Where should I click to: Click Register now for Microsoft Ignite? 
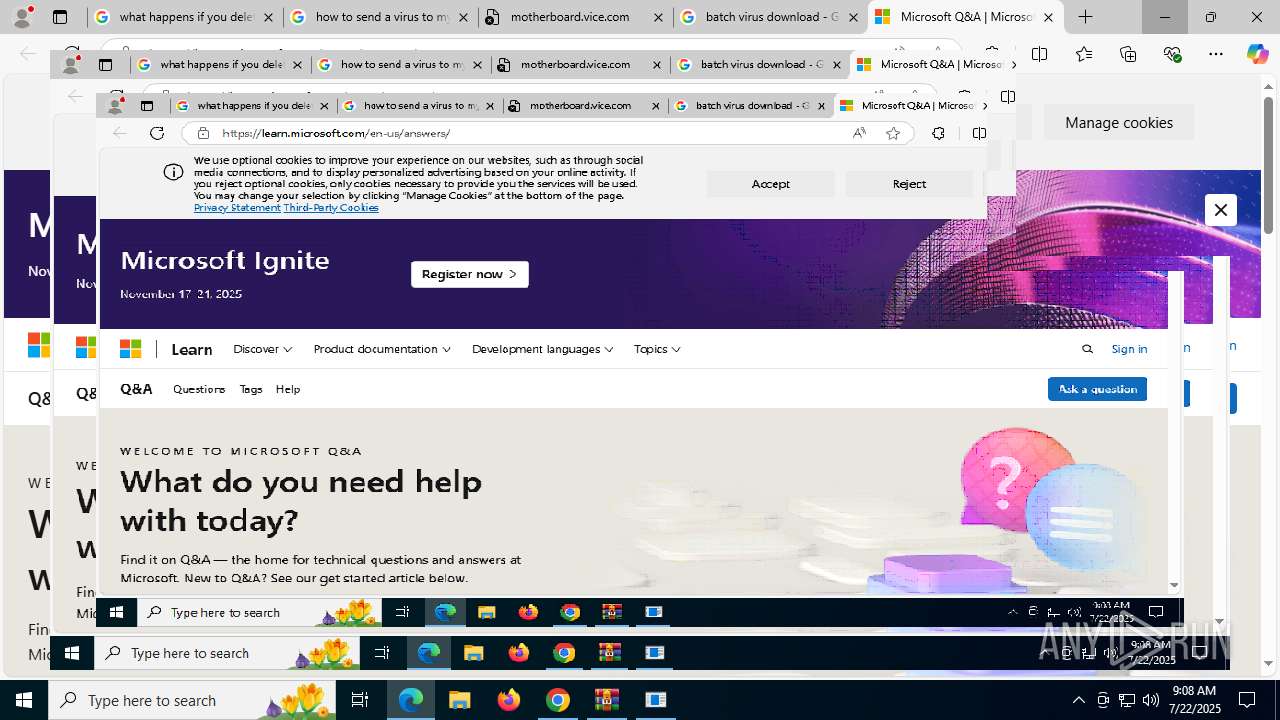pos(469,274)
